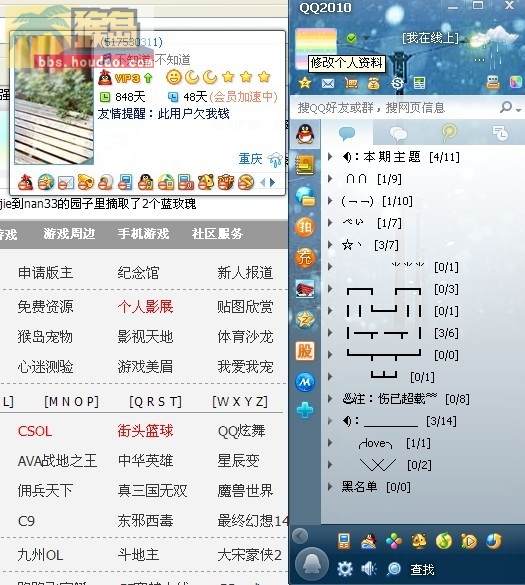Select the [W X Y Z] letter index

click(240, 401)
